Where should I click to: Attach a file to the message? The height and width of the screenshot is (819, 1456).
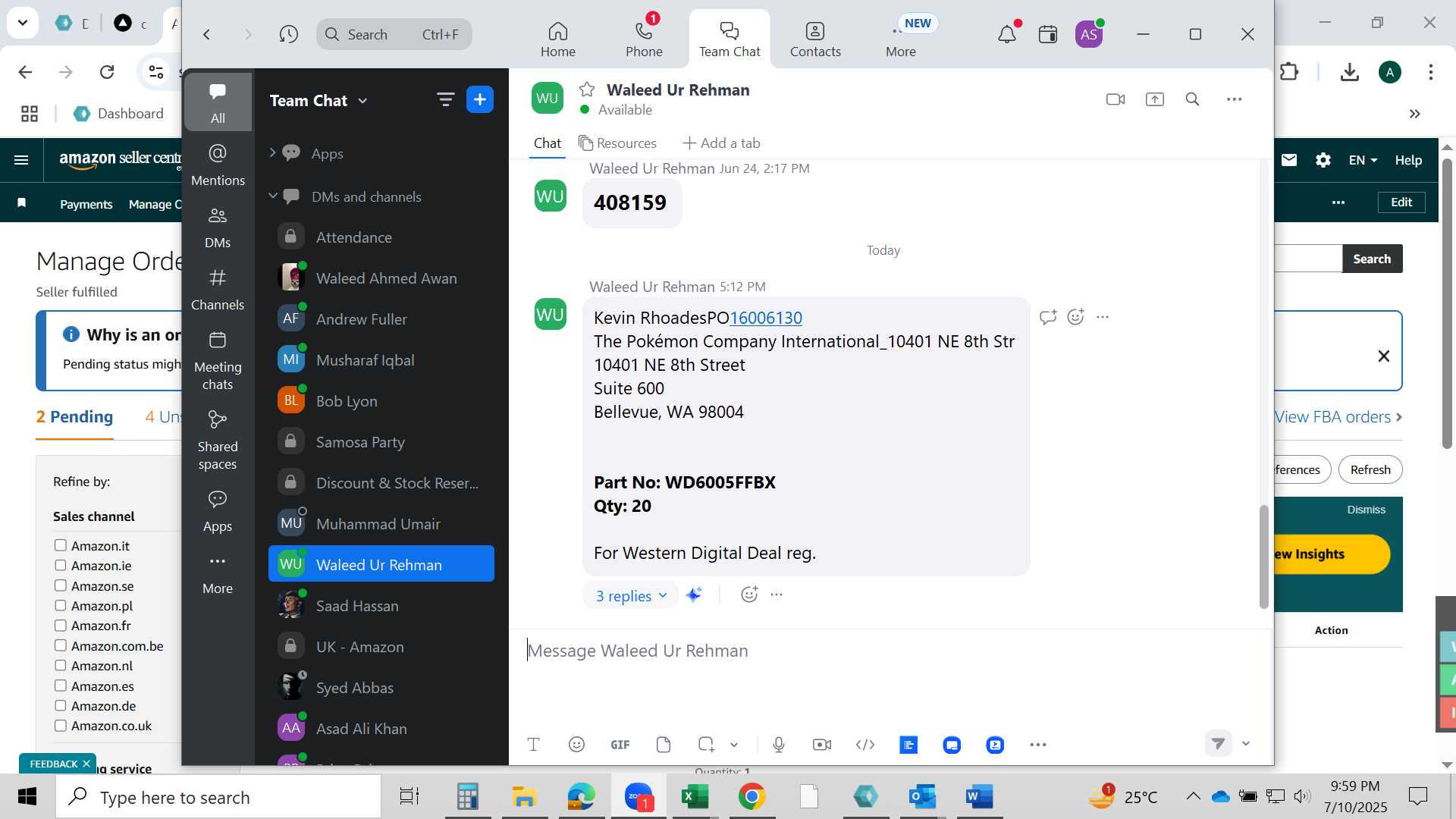tap(664, 745)
